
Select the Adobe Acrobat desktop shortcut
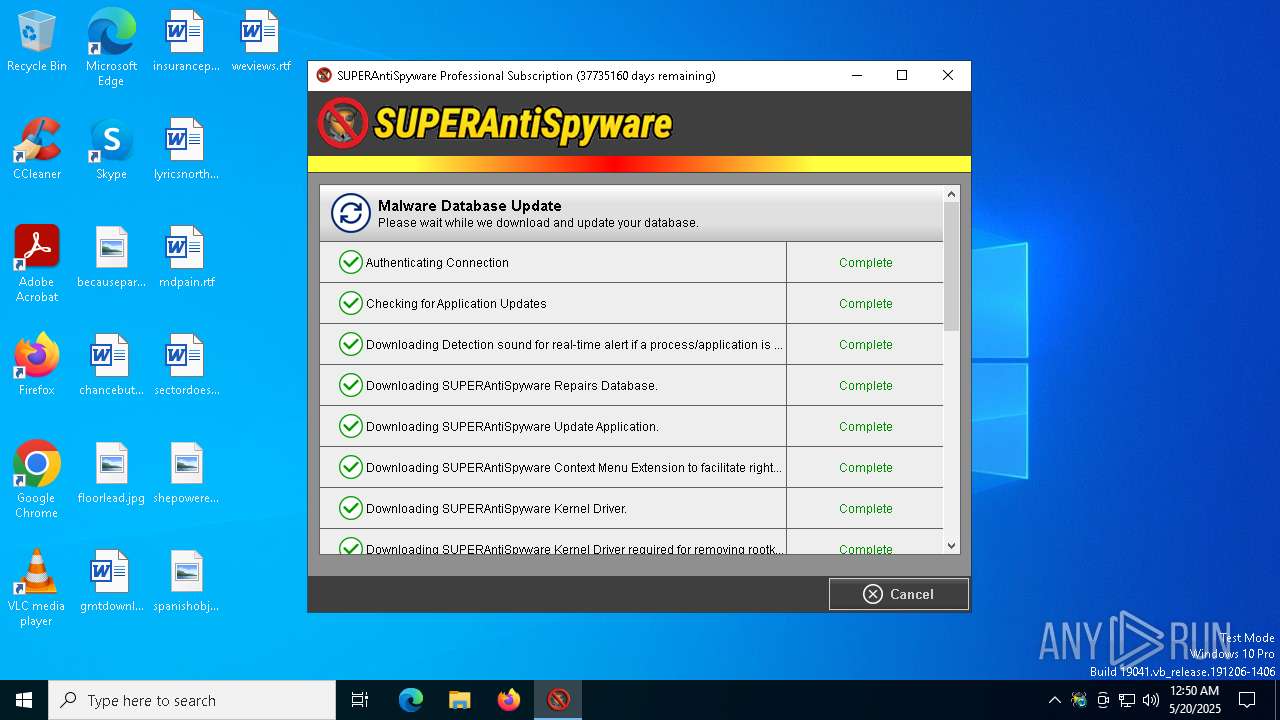(x=37, y=263)
